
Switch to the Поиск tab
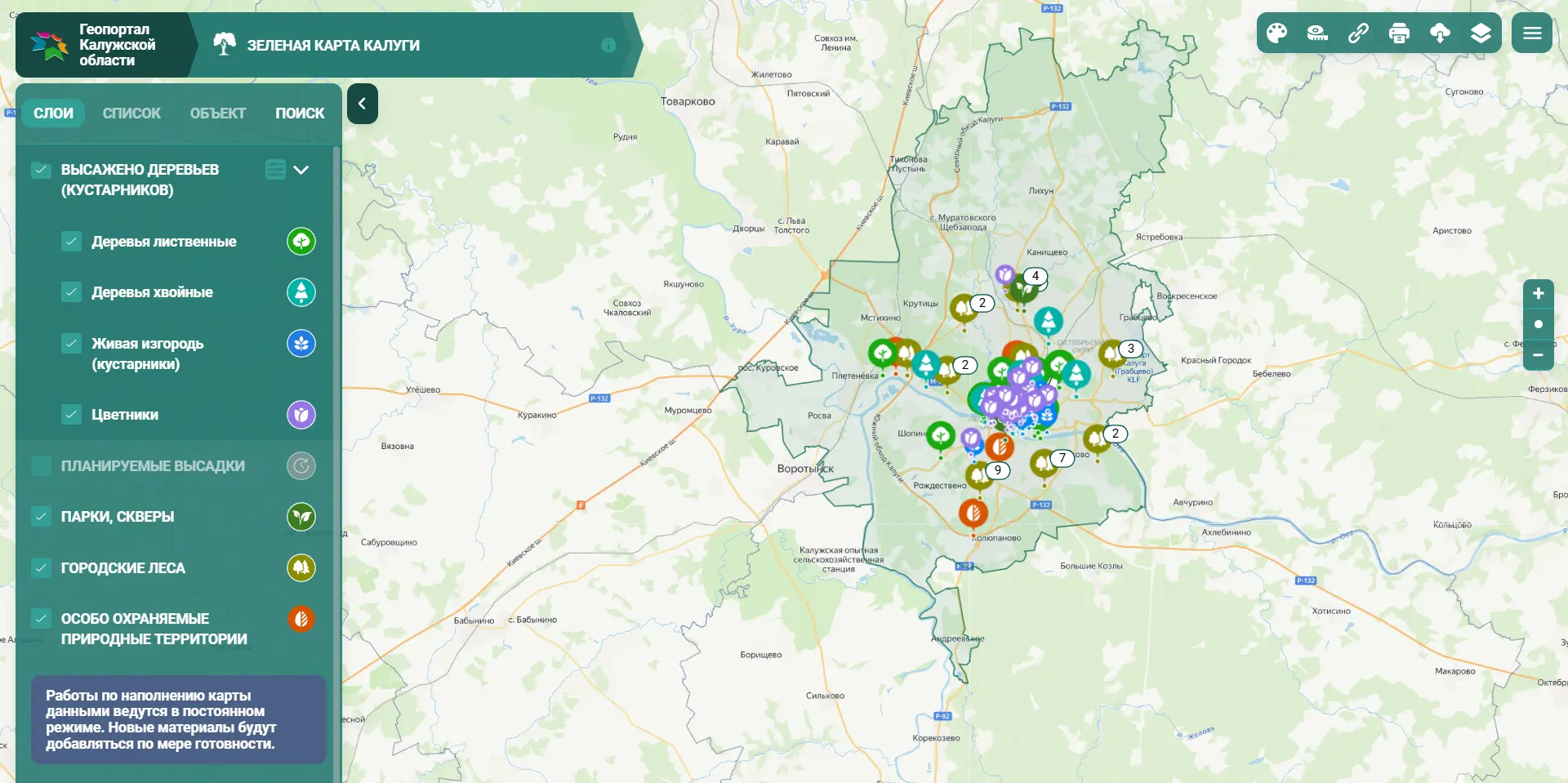[x=300, y=113]
